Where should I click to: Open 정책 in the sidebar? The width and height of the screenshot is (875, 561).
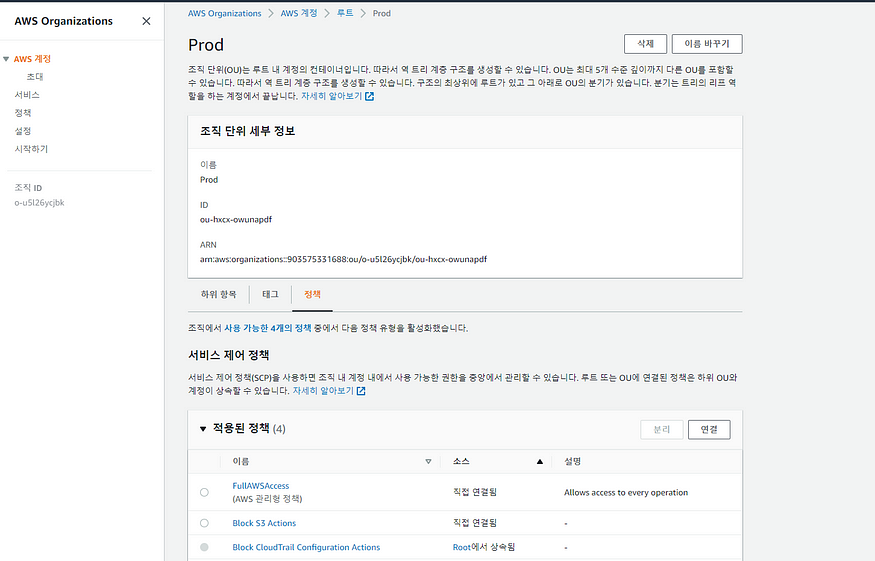pyautogui.click(x=23, y=113)
